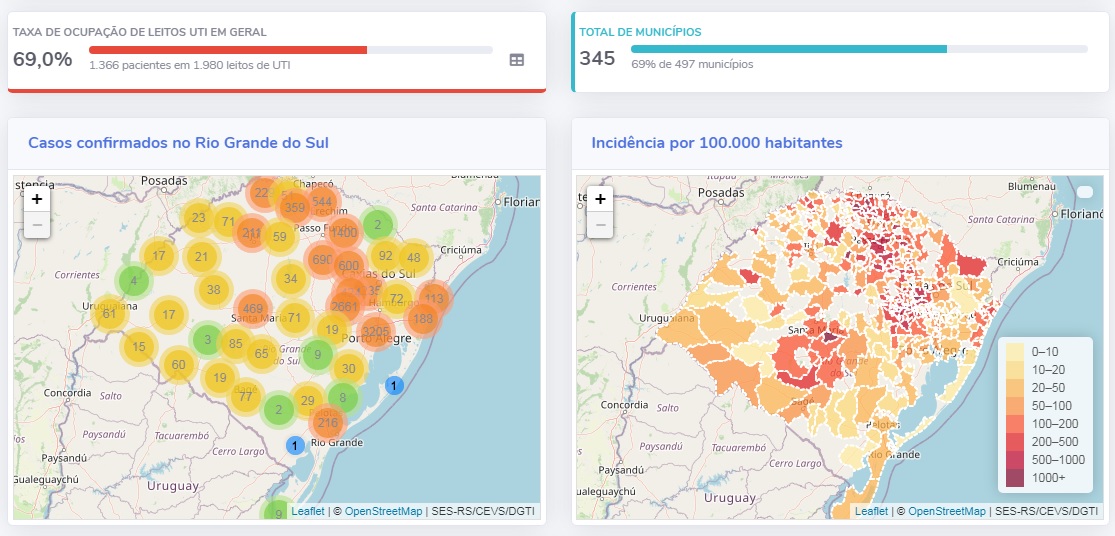The width and height of the screenshot is (1115, 536).
Task: Click the 188 cluster on the coast
Action: 423,319
